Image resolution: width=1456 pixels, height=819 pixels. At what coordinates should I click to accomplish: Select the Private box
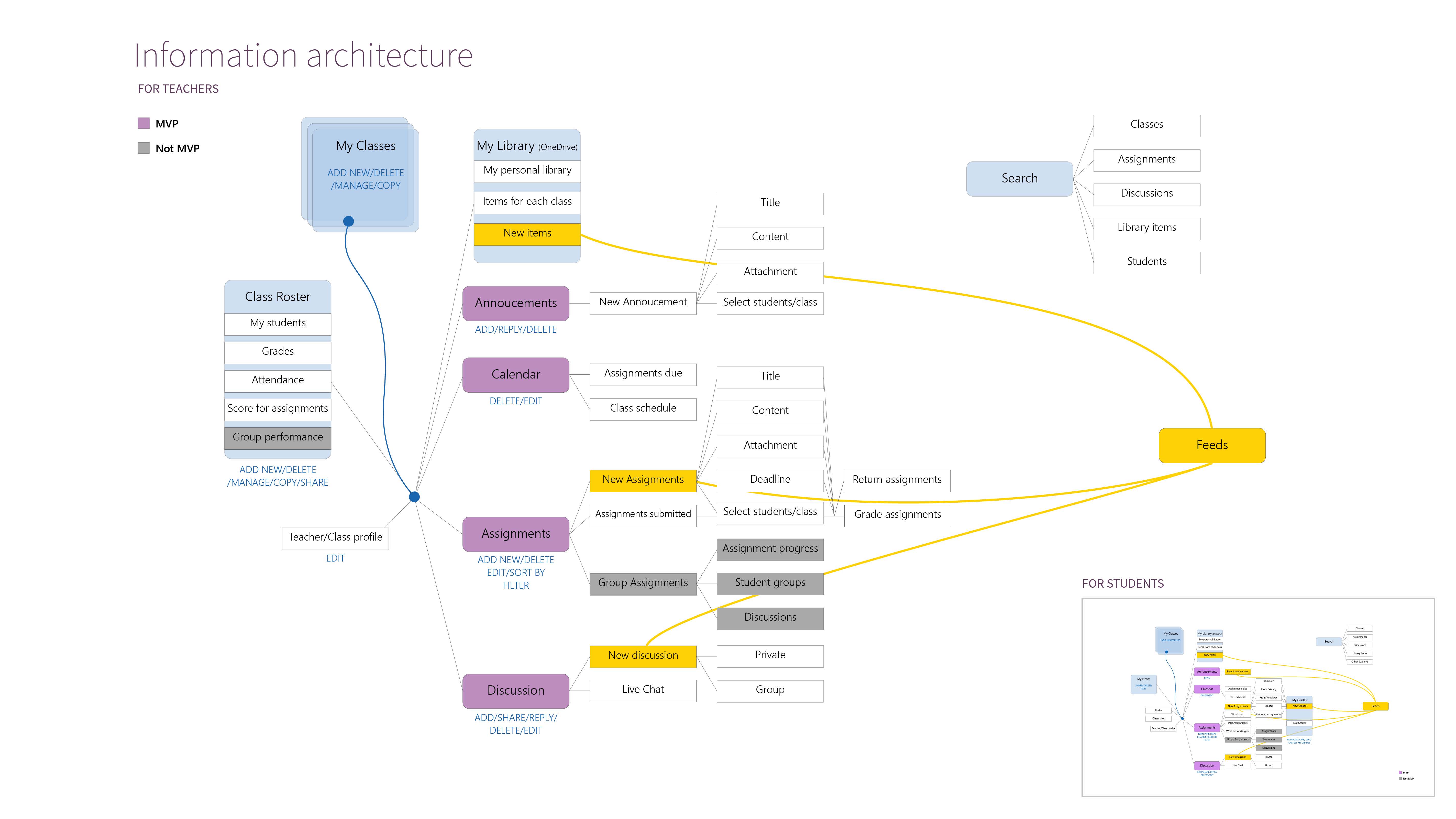pos(770,656)
